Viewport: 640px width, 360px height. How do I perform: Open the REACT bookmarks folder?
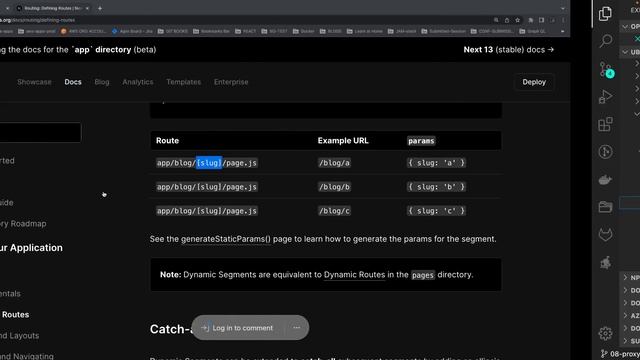(x=246, y=31)
